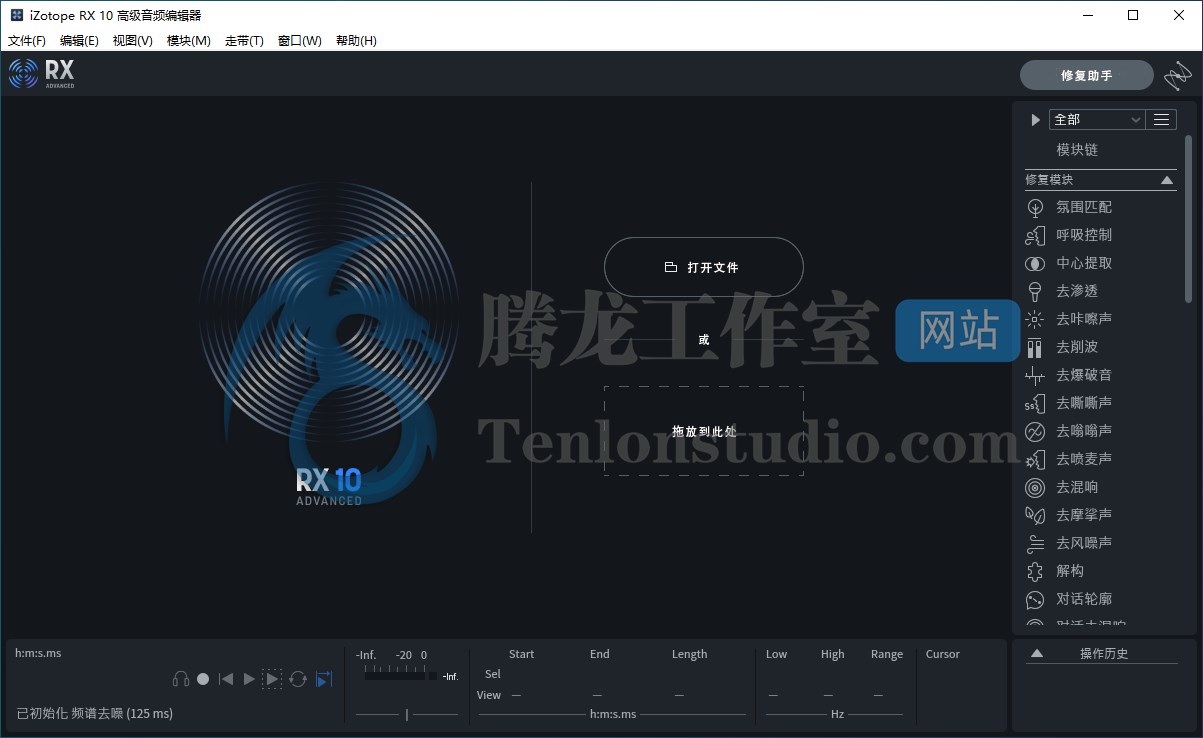Open the 全部 module filter dropdown
The height and width of the screenshot is (738, 1203).
point(1096,119)
